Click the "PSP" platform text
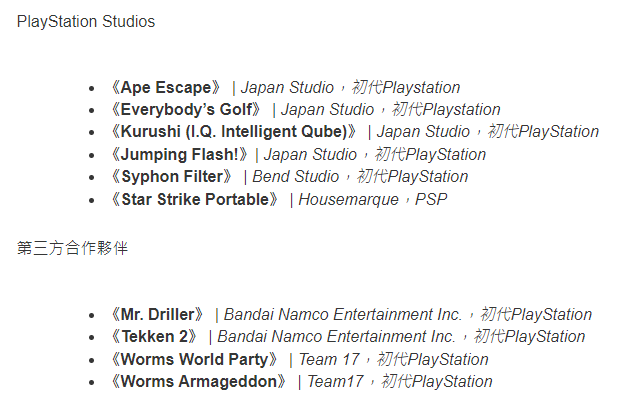Viewport: 632px width, 401px height. pos(432,199)
